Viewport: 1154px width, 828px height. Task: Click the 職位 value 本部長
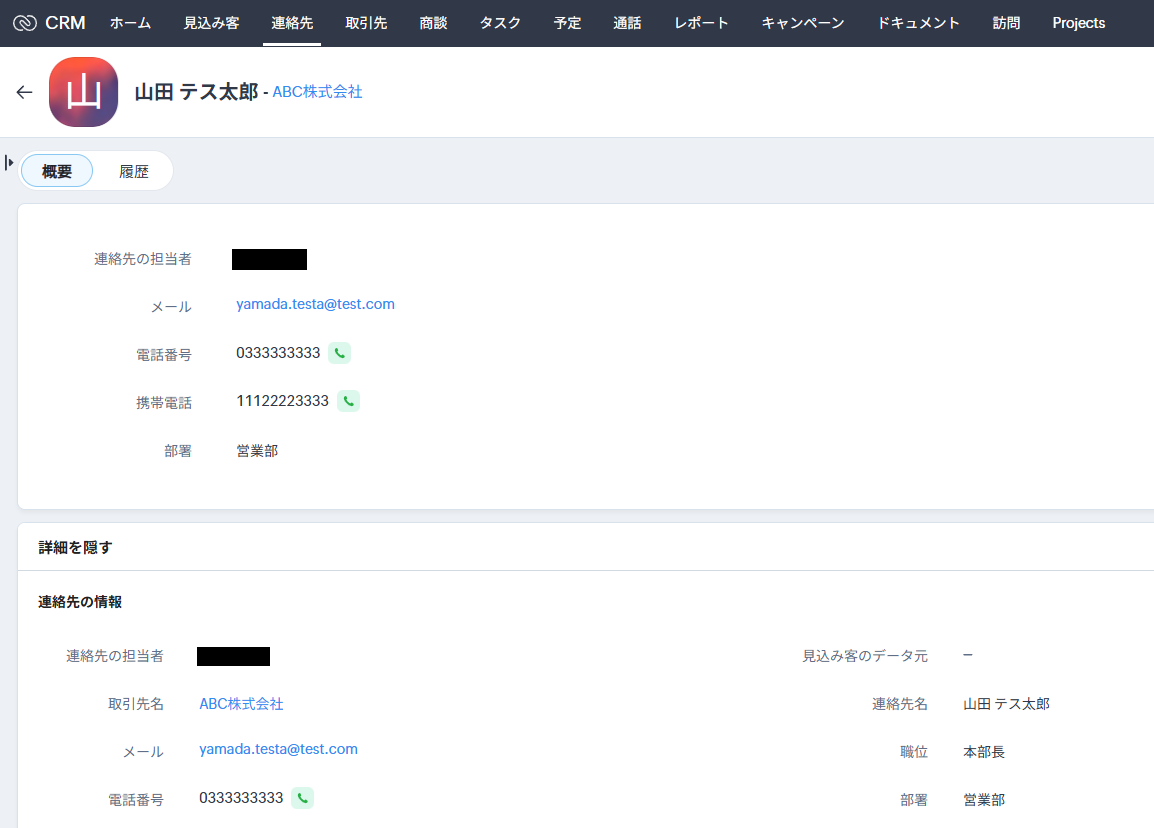click(984, 752)
